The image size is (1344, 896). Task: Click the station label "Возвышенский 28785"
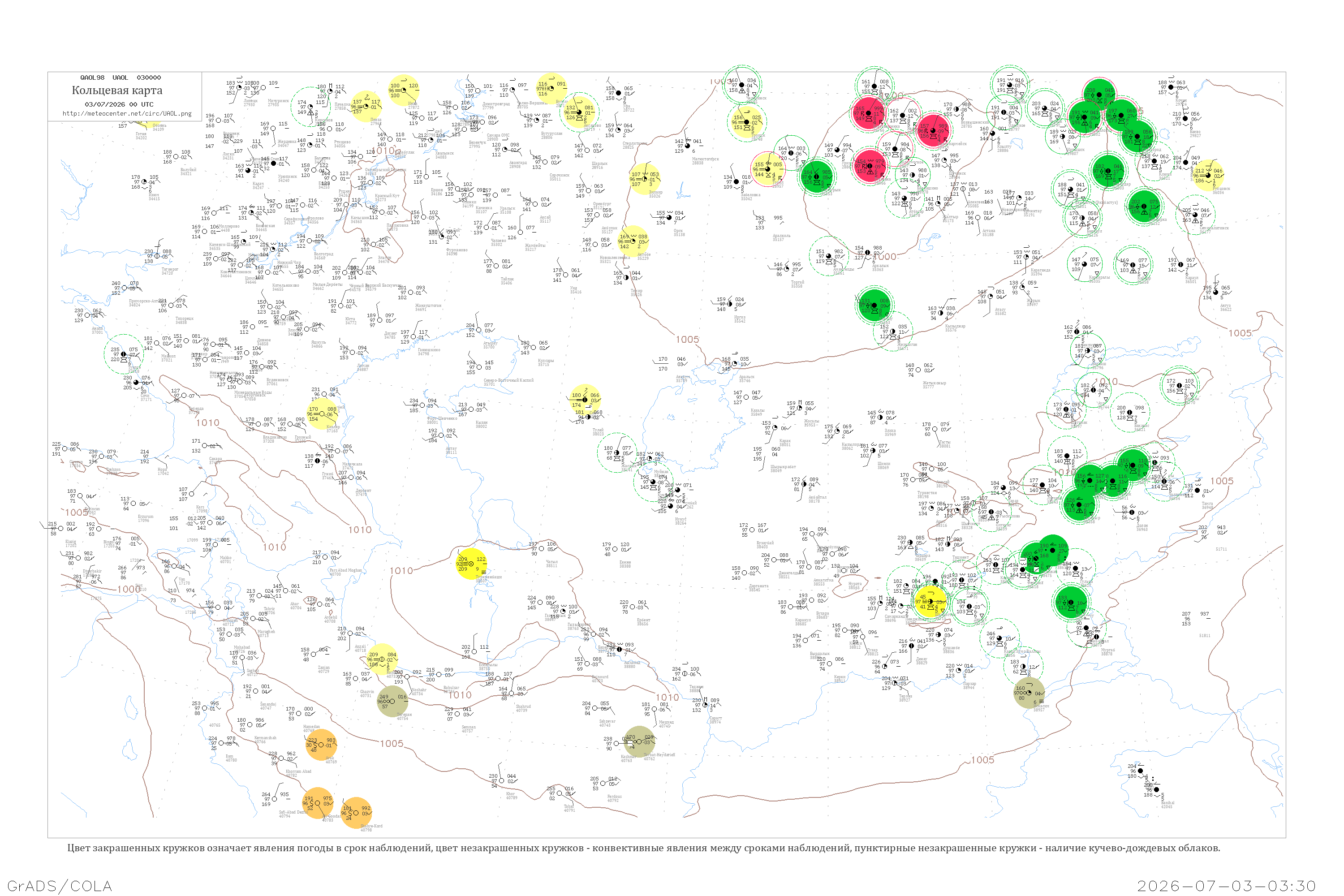975,124
